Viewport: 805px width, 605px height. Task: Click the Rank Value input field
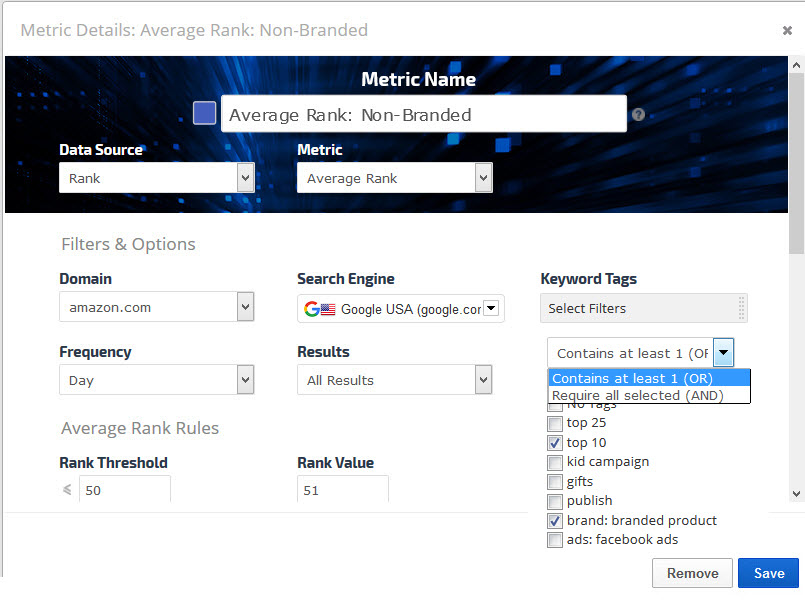click(342, 490)
